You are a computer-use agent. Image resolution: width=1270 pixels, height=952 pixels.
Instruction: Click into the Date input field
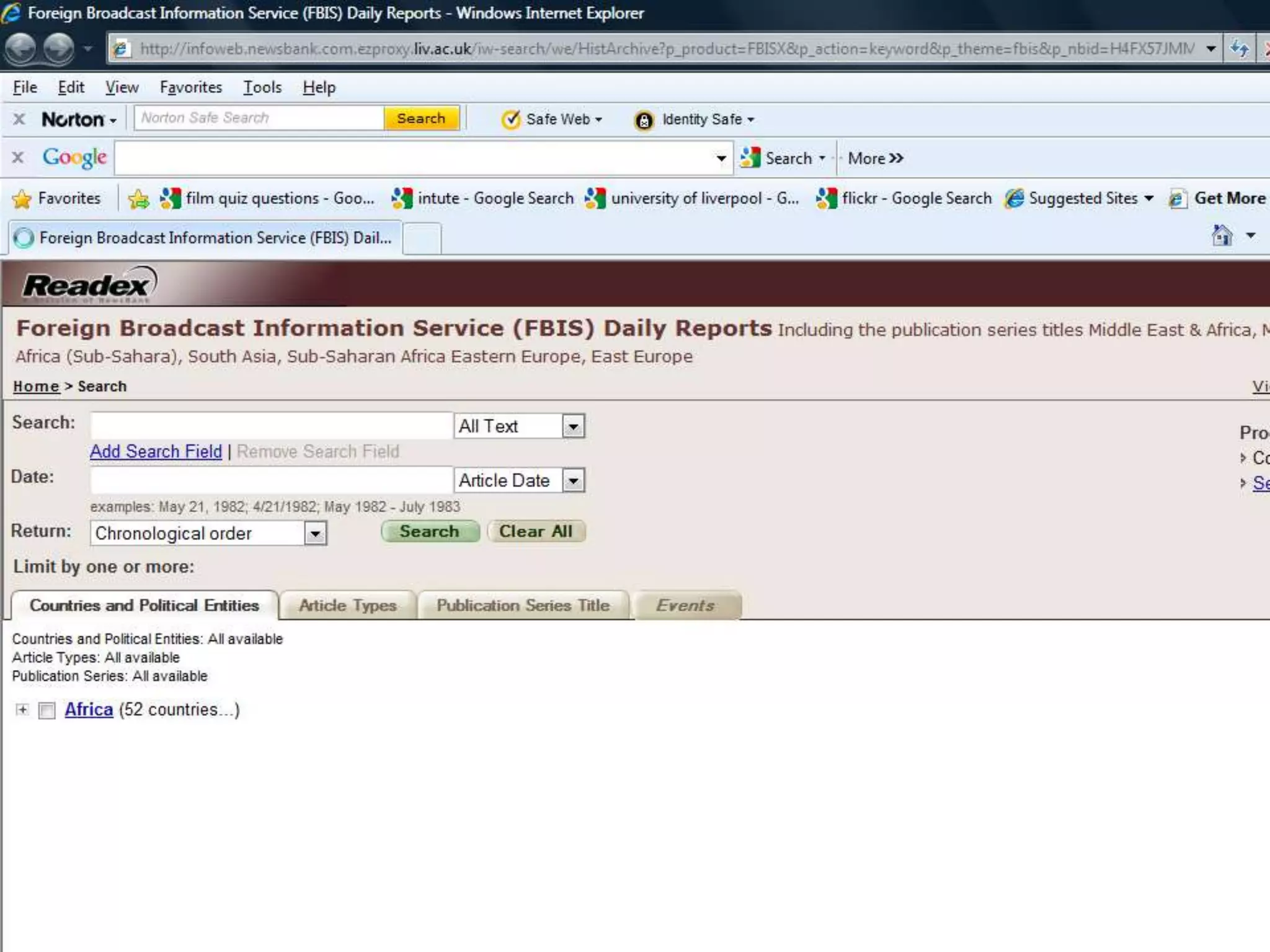pyautogui.click(x=271, y=480)
